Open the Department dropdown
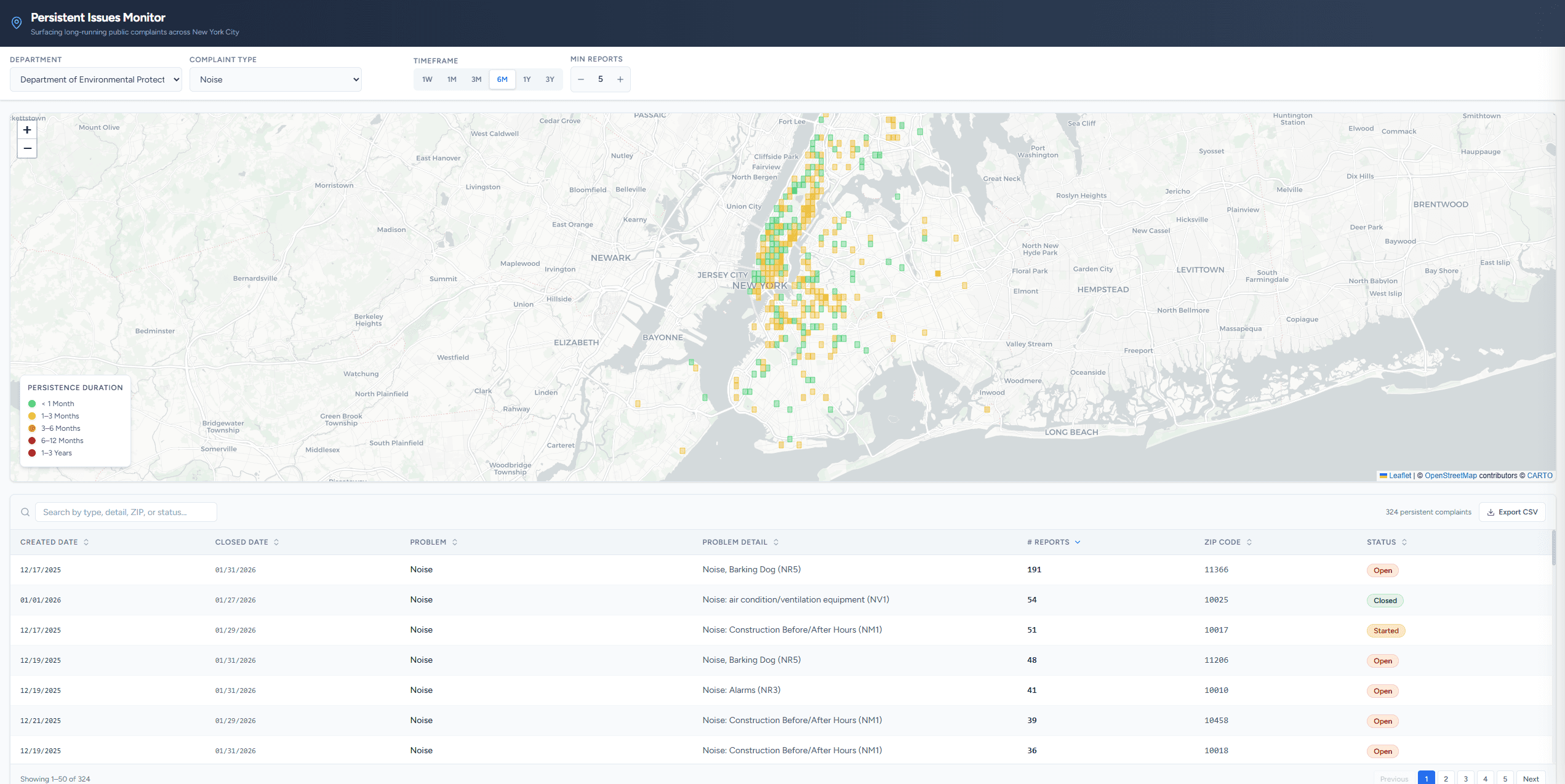The width and height of the screenshot is (1565, 784). [x=96, y=79]
